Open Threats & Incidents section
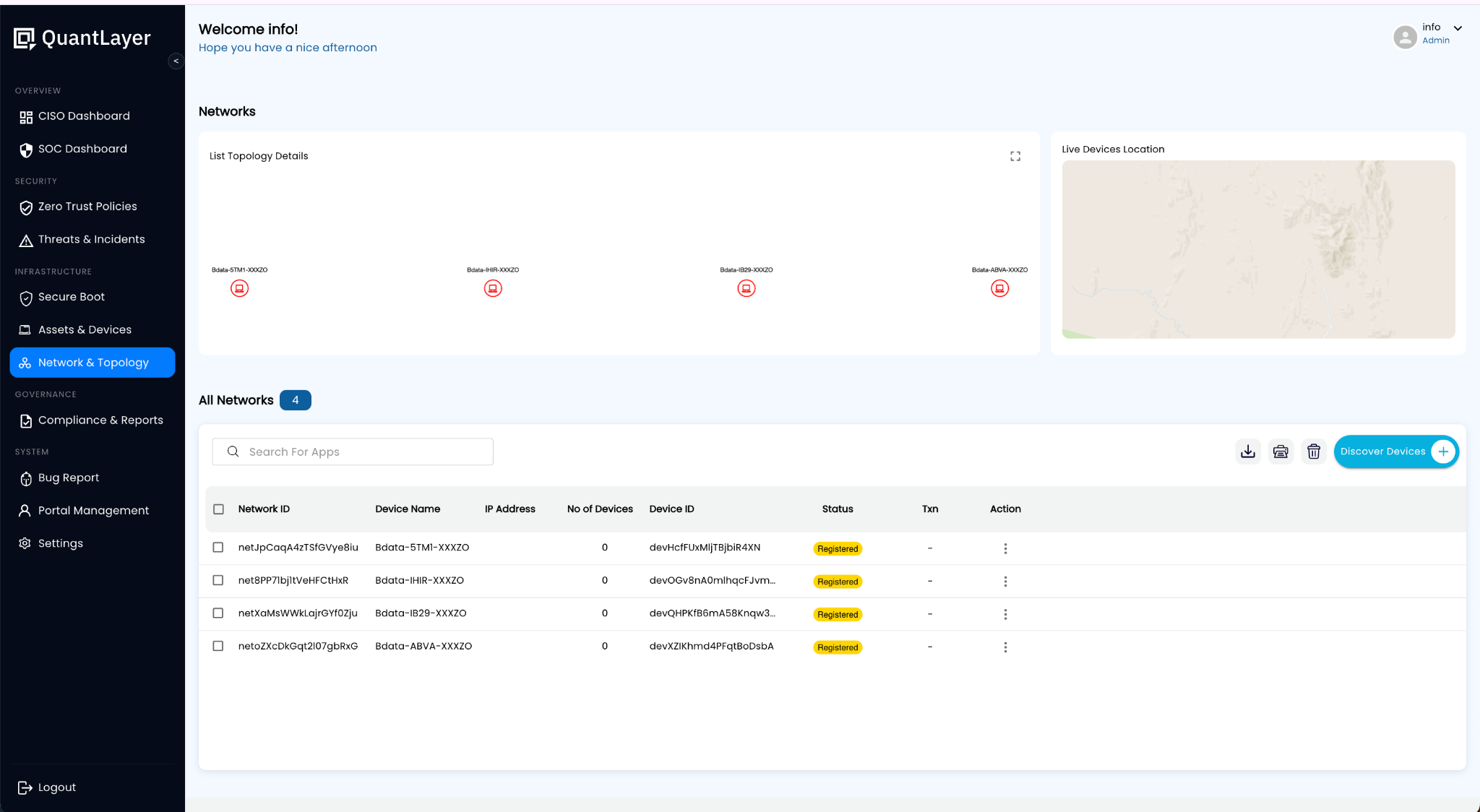Screen dimensions: 1480x812 [91, 239]
